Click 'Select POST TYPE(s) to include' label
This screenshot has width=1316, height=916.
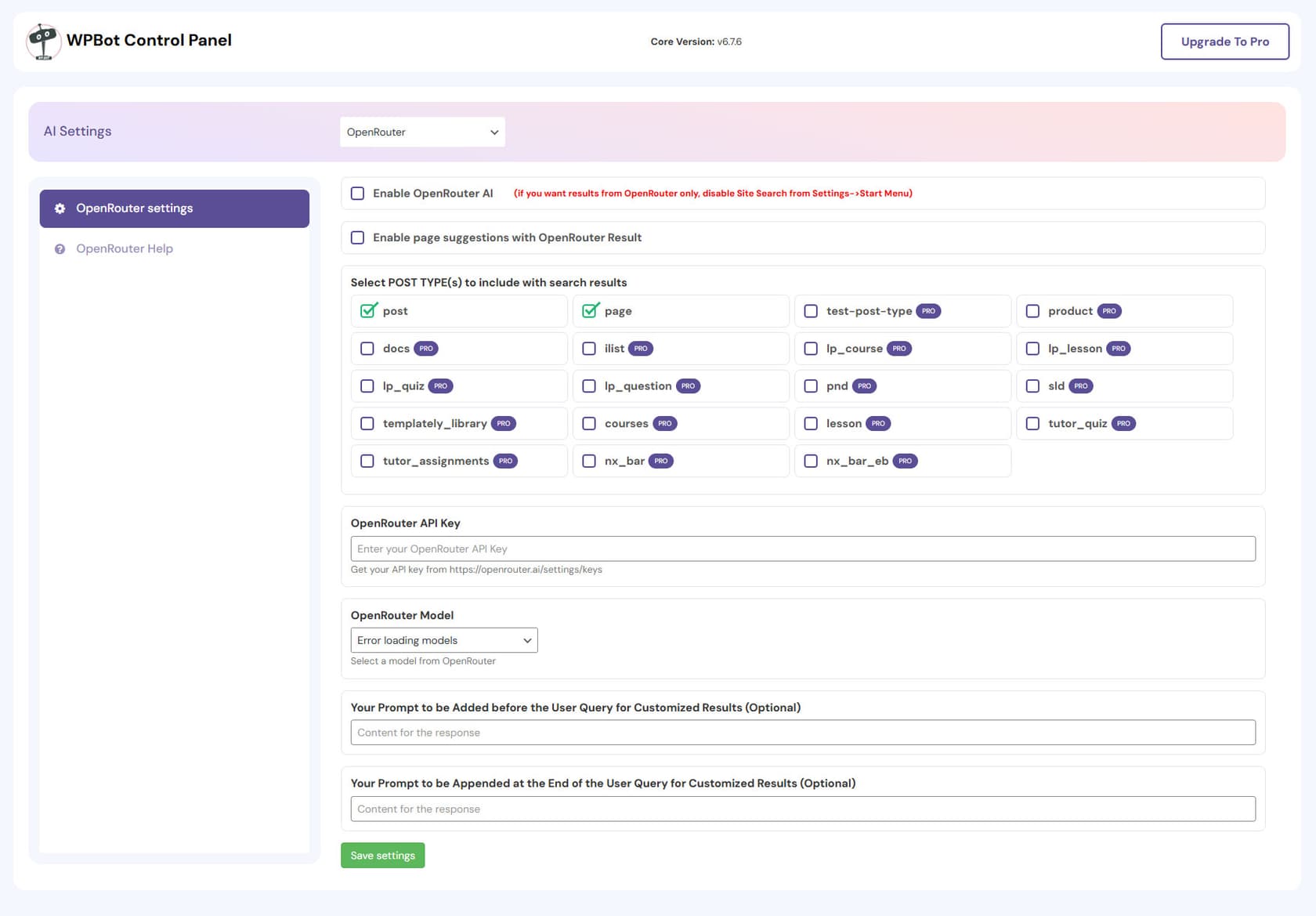coord(489,283)
